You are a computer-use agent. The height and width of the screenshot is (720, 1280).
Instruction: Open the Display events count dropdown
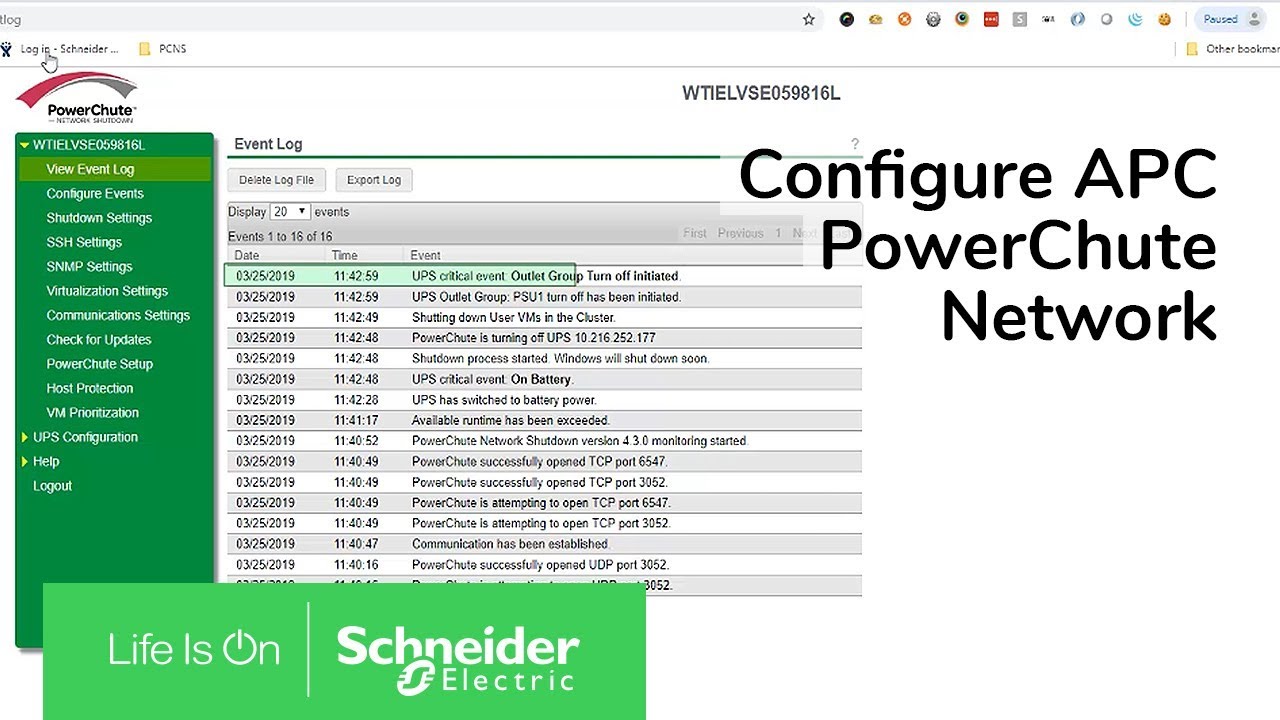(289, 212)
